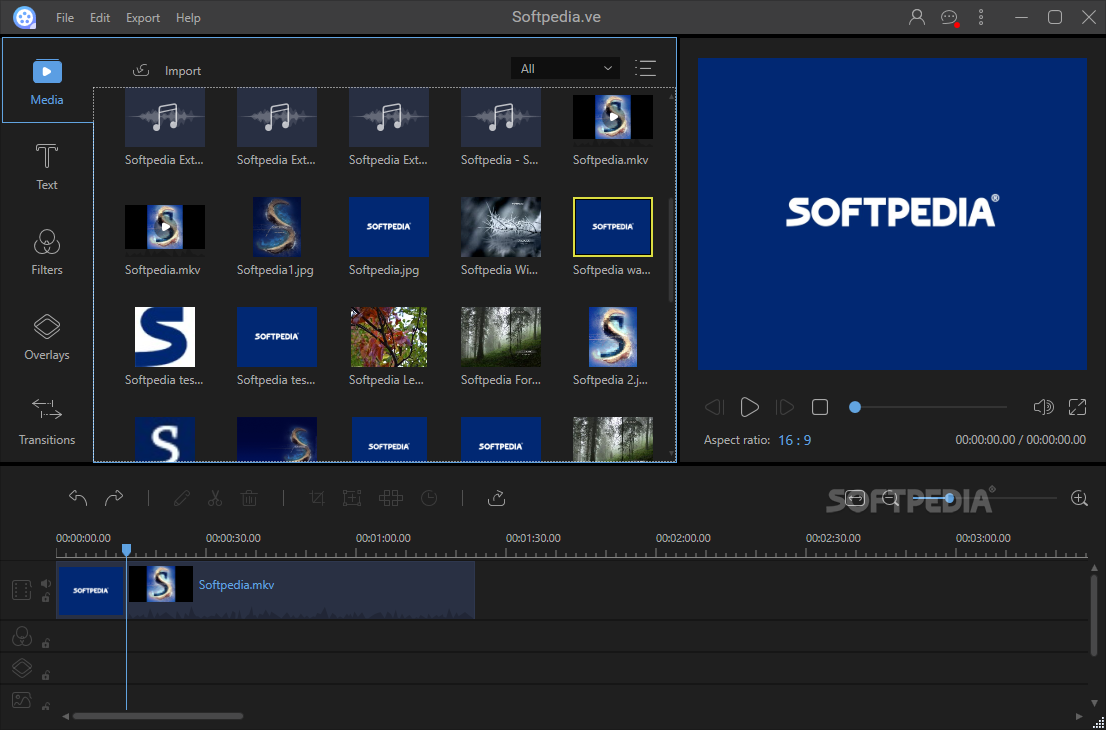This screenshot has width=1106, height=730.
Task: Open the list view options menu
Action: [646, 68]
